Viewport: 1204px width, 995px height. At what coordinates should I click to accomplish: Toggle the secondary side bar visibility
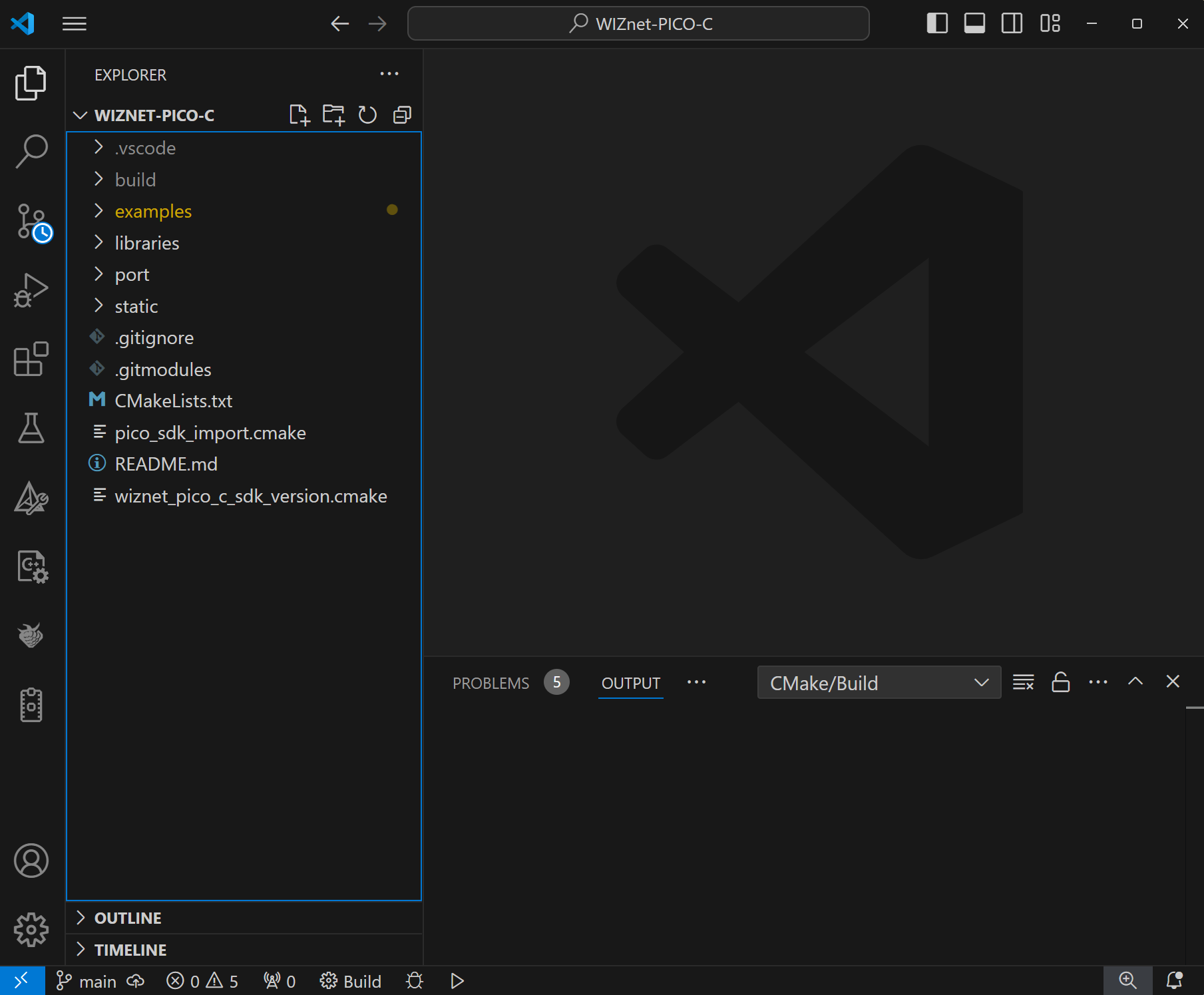1012,24
